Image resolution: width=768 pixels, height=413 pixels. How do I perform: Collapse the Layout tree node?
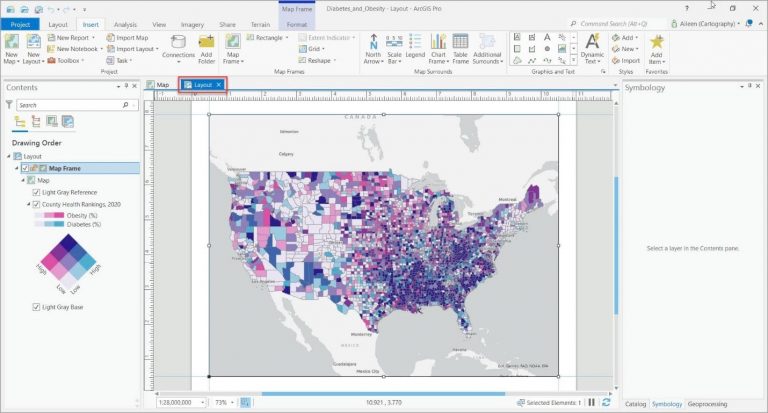8,156
